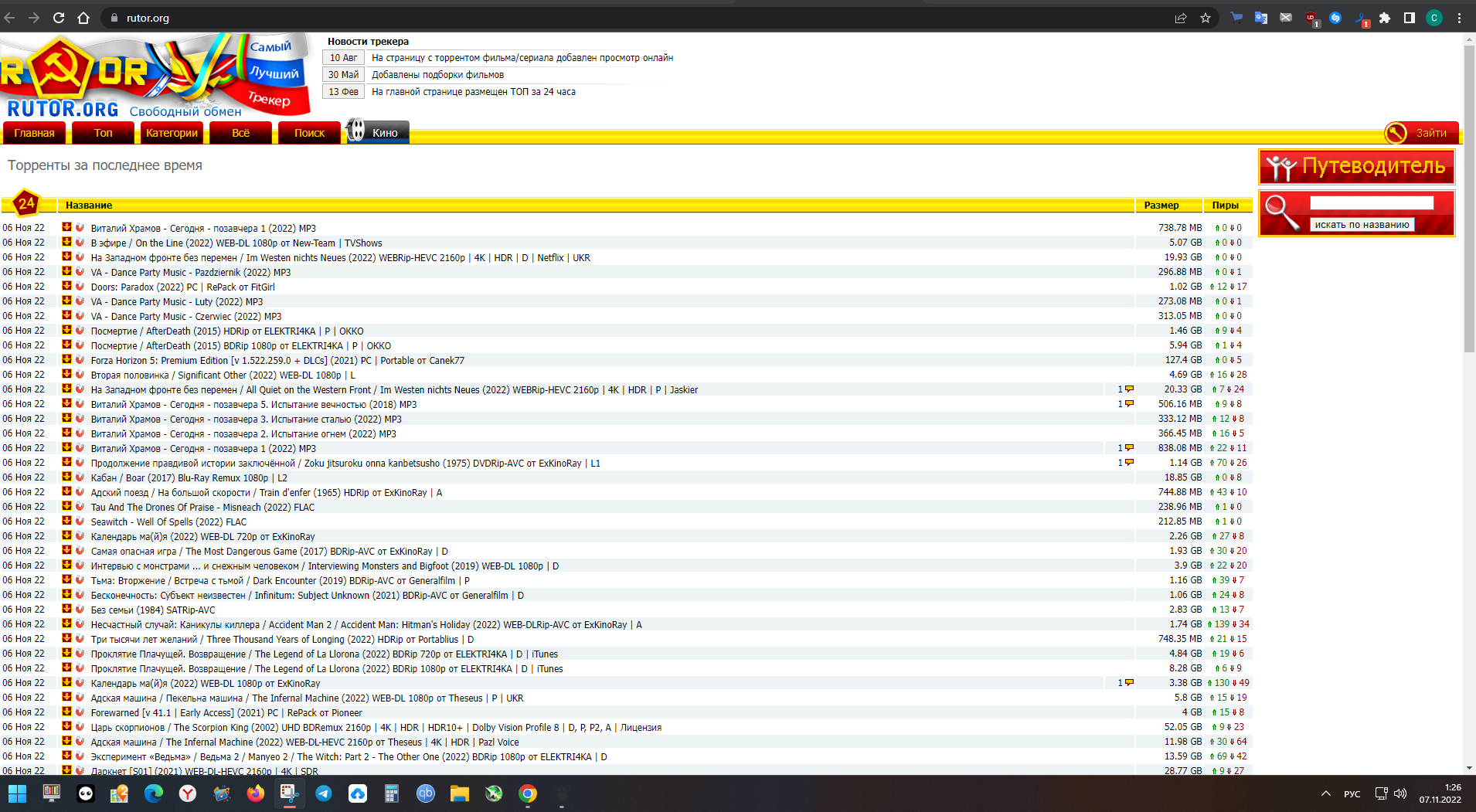Open the Windows Start menu
The image size is (1476, 812).
(17, 793)
